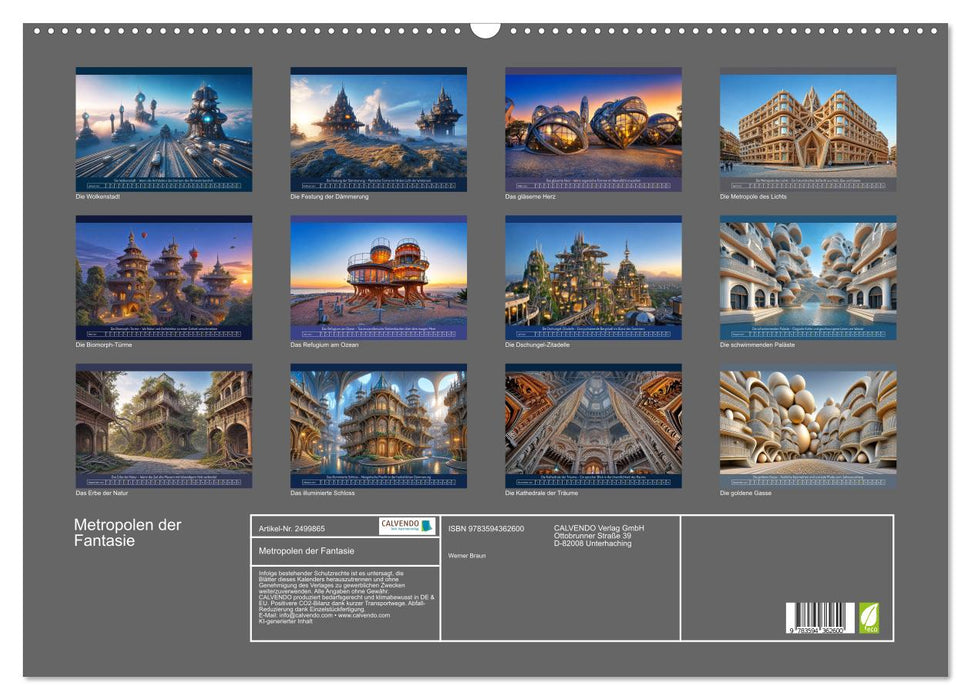Click the 'Ottobrunner Straße 39' address line
Image resolution: width=971 pixels, height=700 pixels.
[x=593, y=536]
